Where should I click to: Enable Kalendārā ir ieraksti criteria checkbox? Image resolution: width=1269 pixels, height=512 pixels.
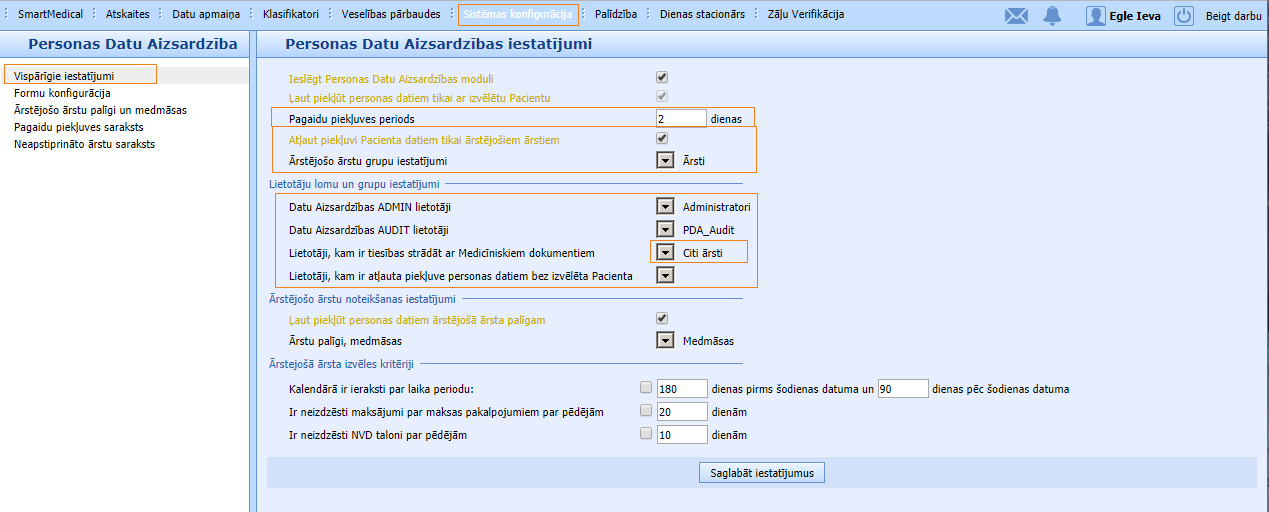click(x=646, y=387)
